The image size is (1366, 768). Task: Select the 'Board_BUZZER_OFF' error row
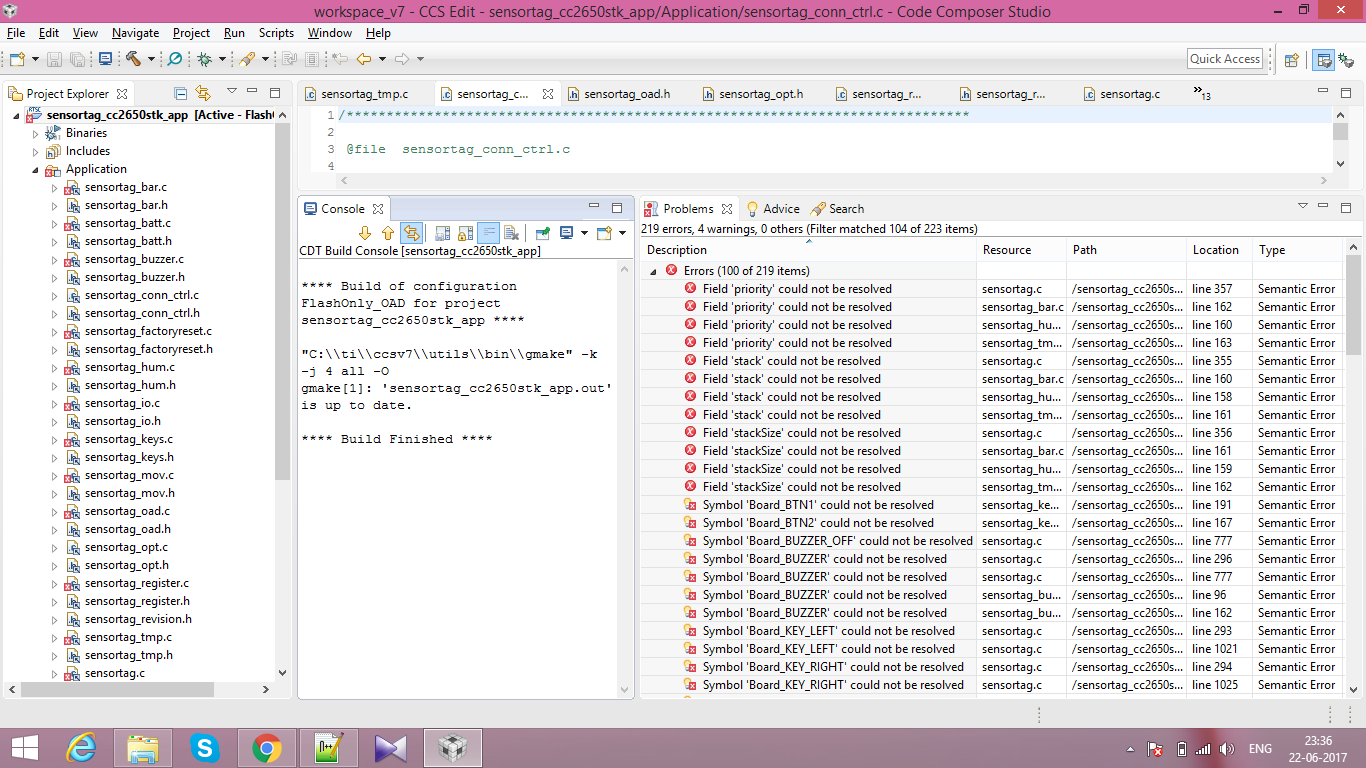point(994,541)
